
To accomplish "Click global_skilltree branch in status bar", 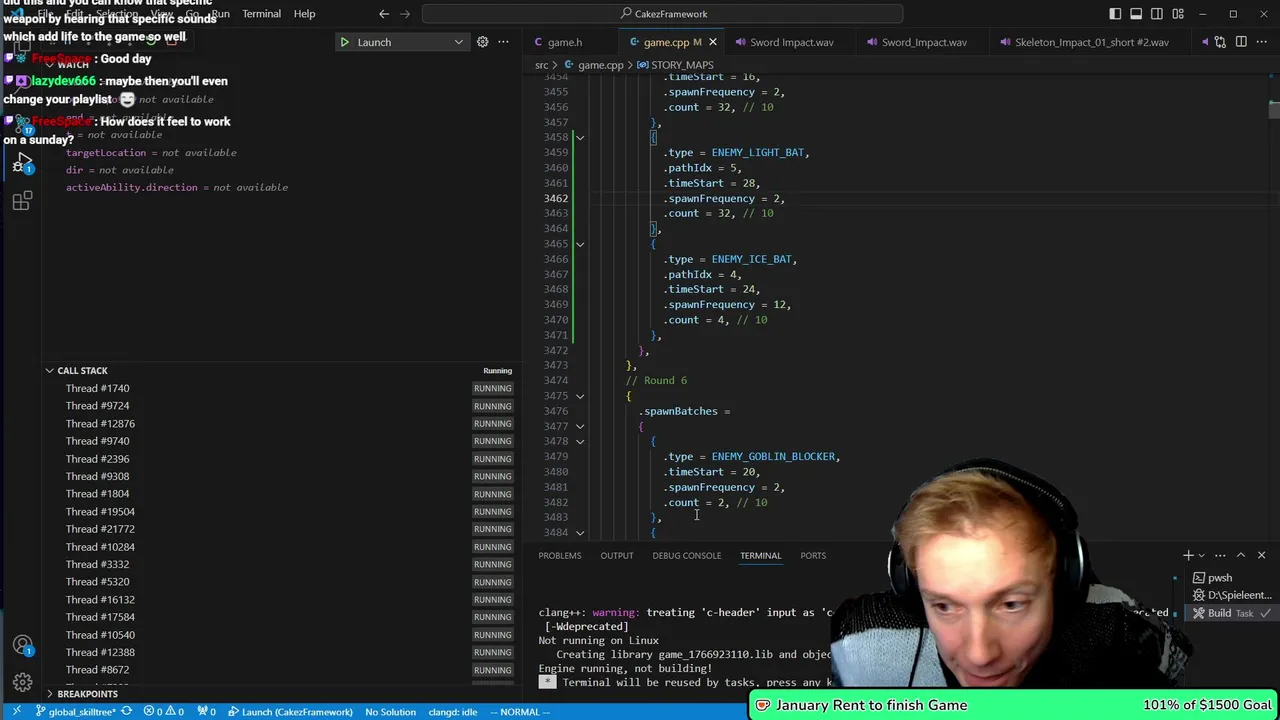I will [75, 712].
